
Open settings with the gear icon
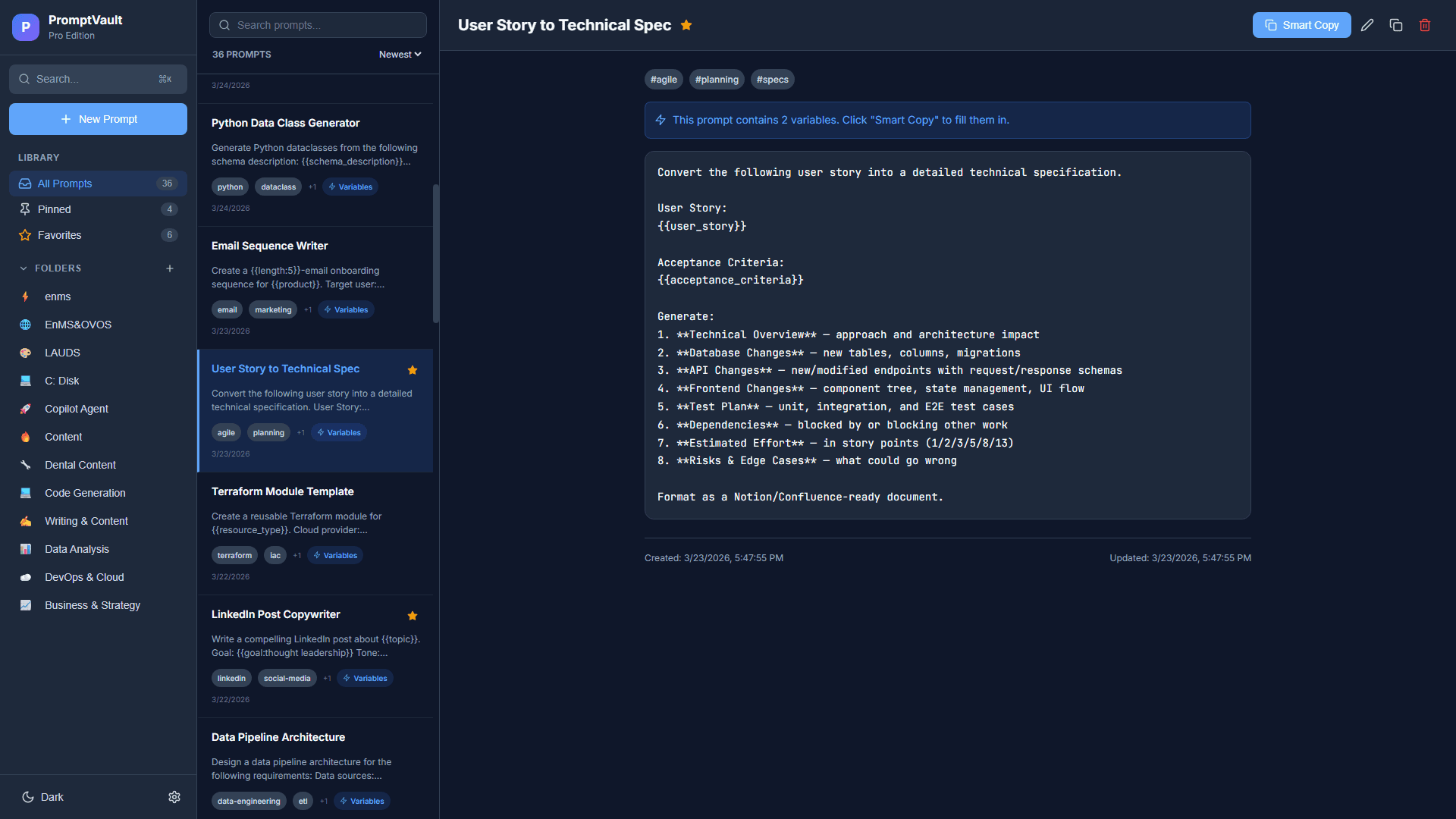click(174, 797)
